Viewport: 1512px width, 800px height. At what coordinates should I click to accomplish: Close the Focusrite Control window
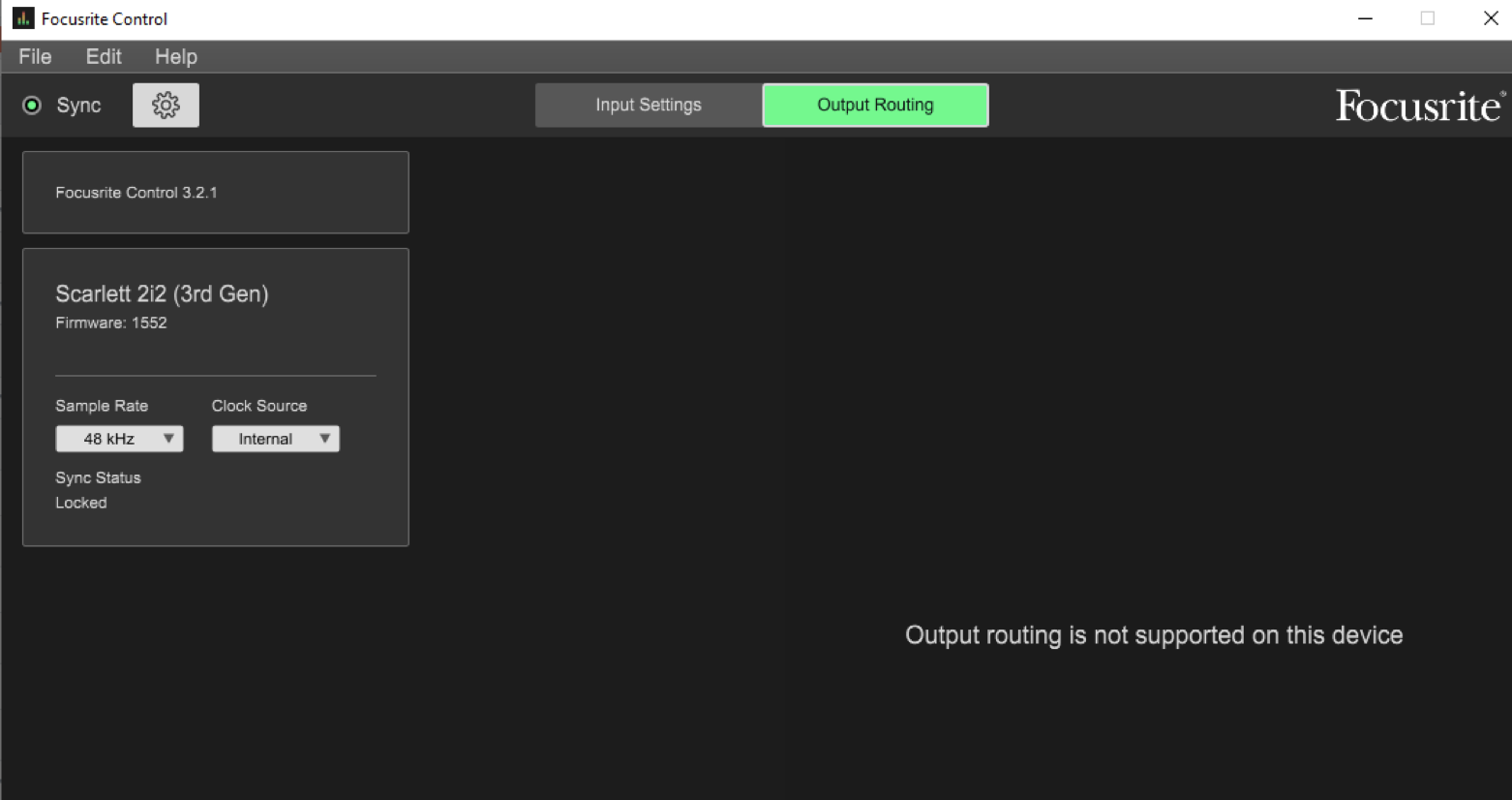pos(1490,18)
